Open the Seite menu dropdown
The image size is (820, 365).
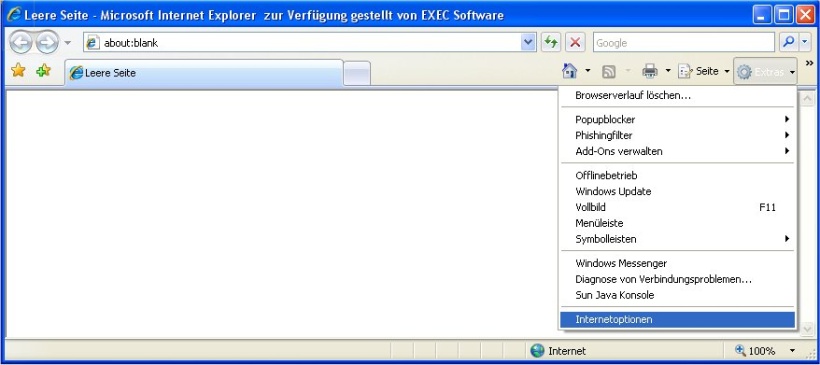[x=704, y=71]
